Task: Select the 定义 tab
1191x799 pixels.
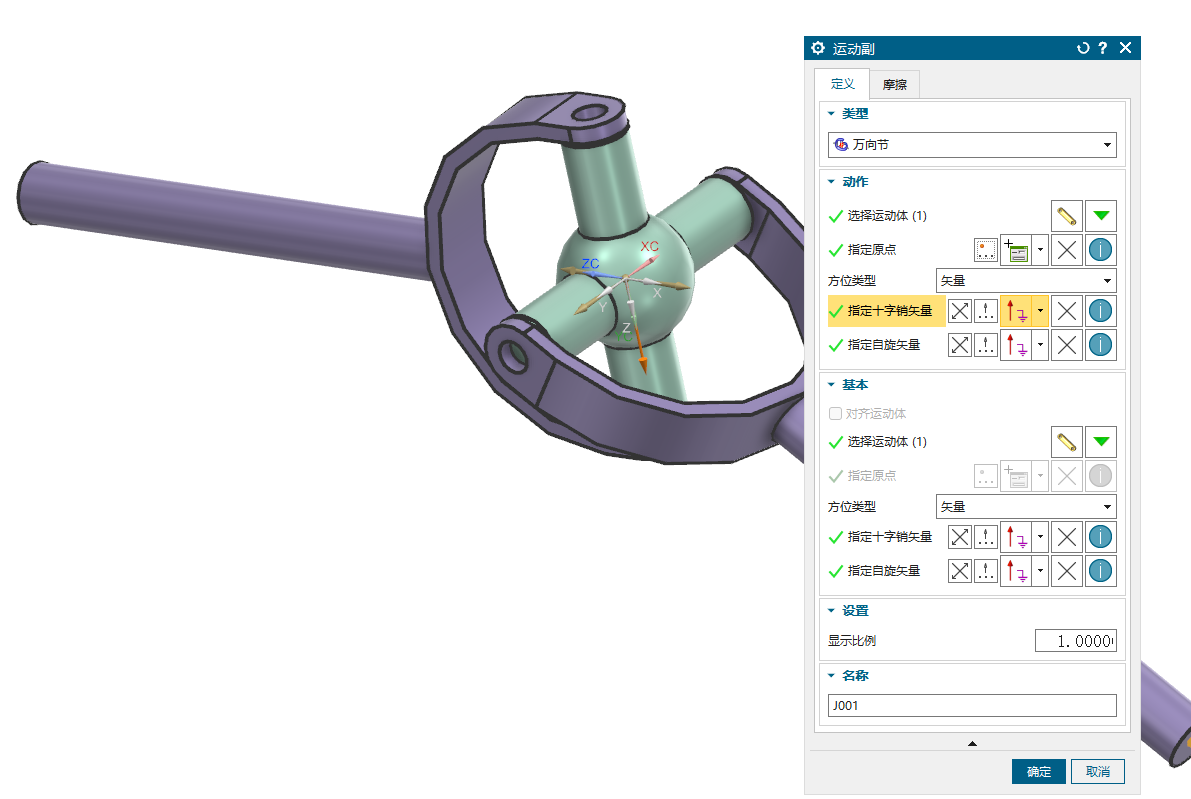Action: [x=842, y=84]
